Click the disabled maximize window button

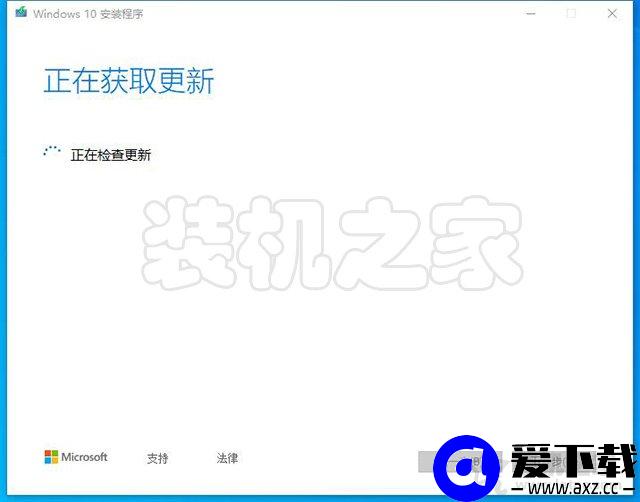tap(571, 13)
